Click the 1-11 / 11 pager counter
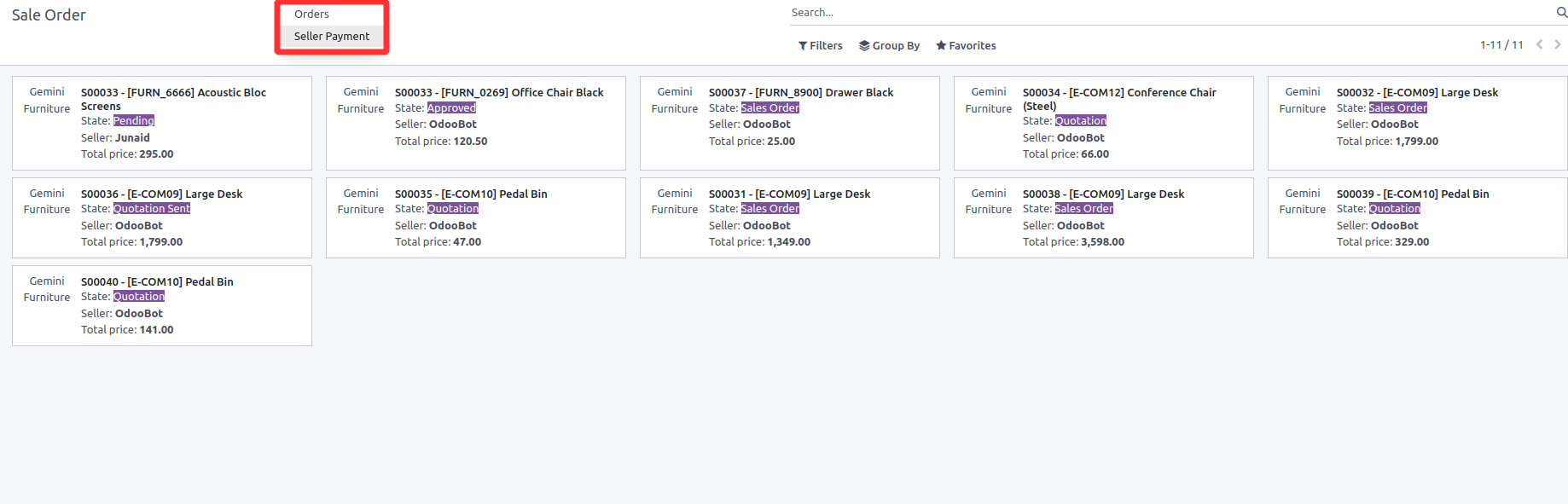Image resolution: width=1568 pixels, height=504 pixels. click(1501, 45)
